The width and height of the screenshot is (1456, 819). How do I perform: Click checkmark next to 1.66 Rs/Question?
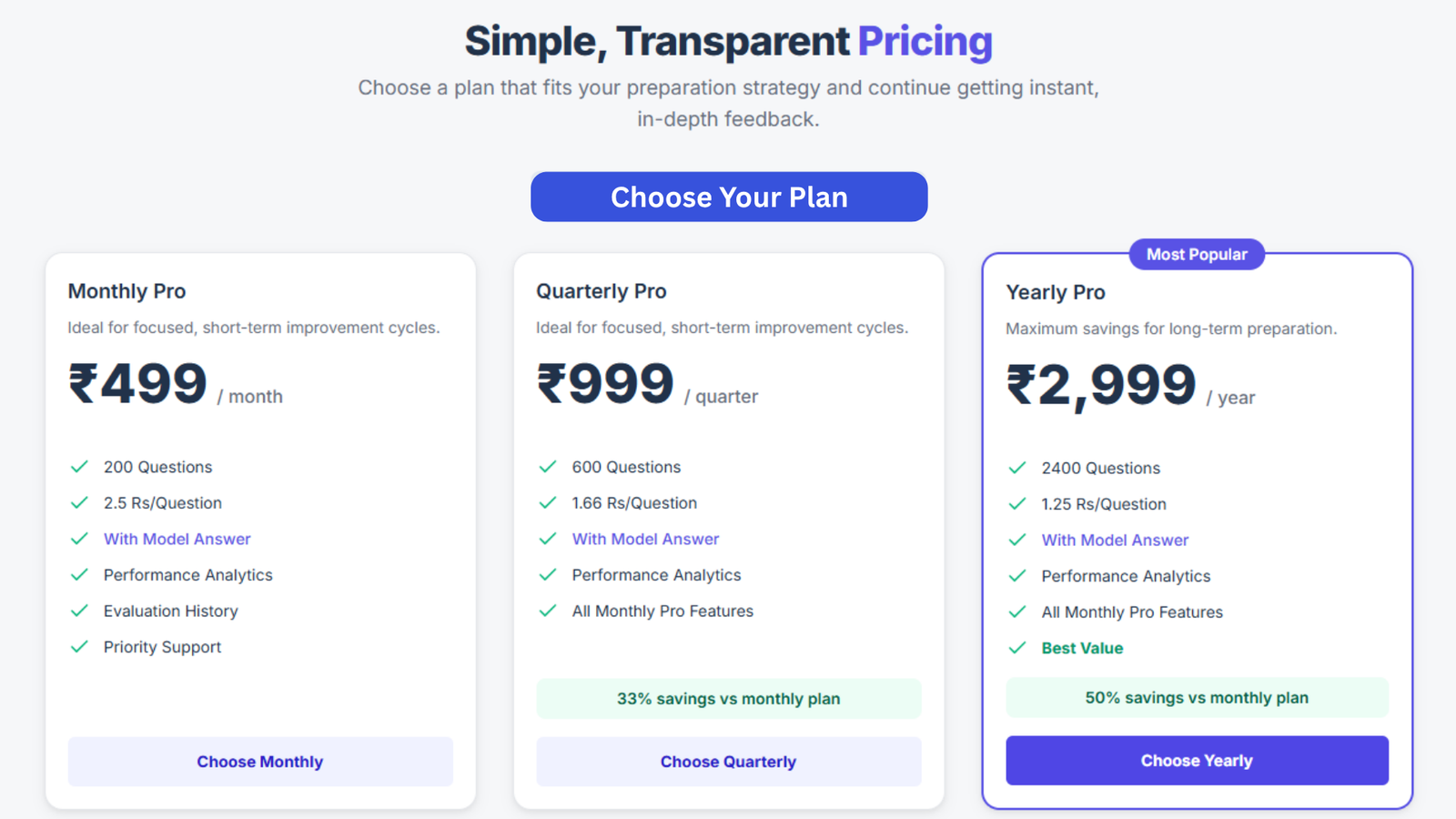548,502
